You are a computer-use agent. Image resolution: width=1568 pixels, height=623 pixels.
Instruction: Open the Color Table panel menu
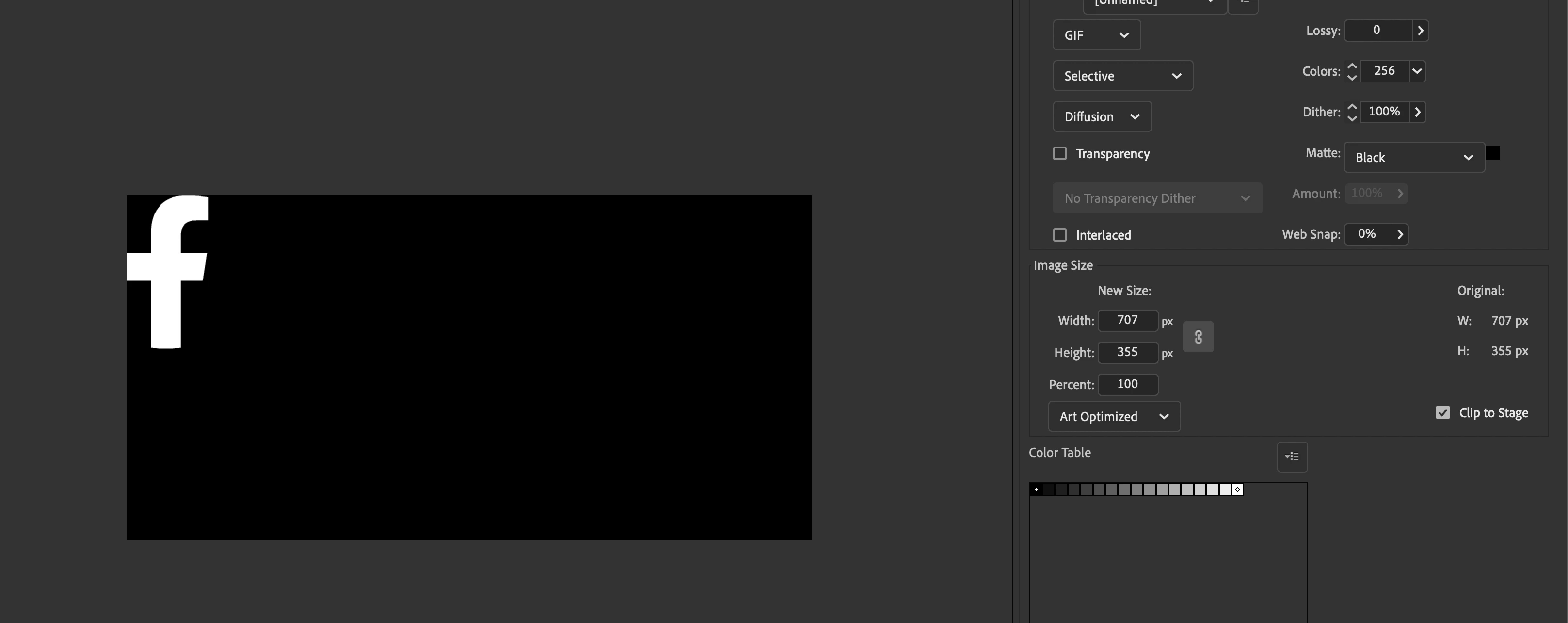1292,457
